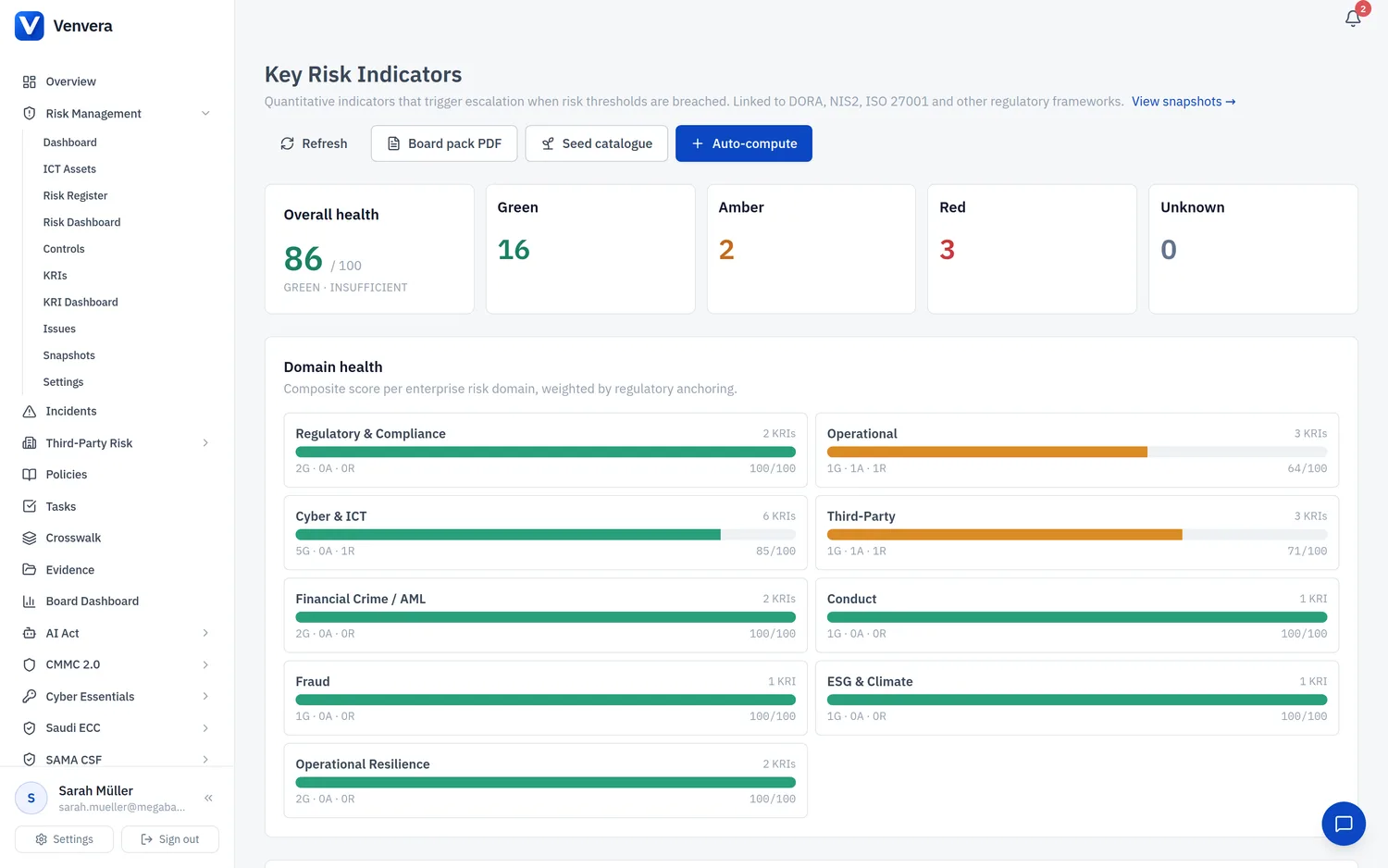Select the Snapshots sidebar item
1388x868 pixels.
click(69, 355)
